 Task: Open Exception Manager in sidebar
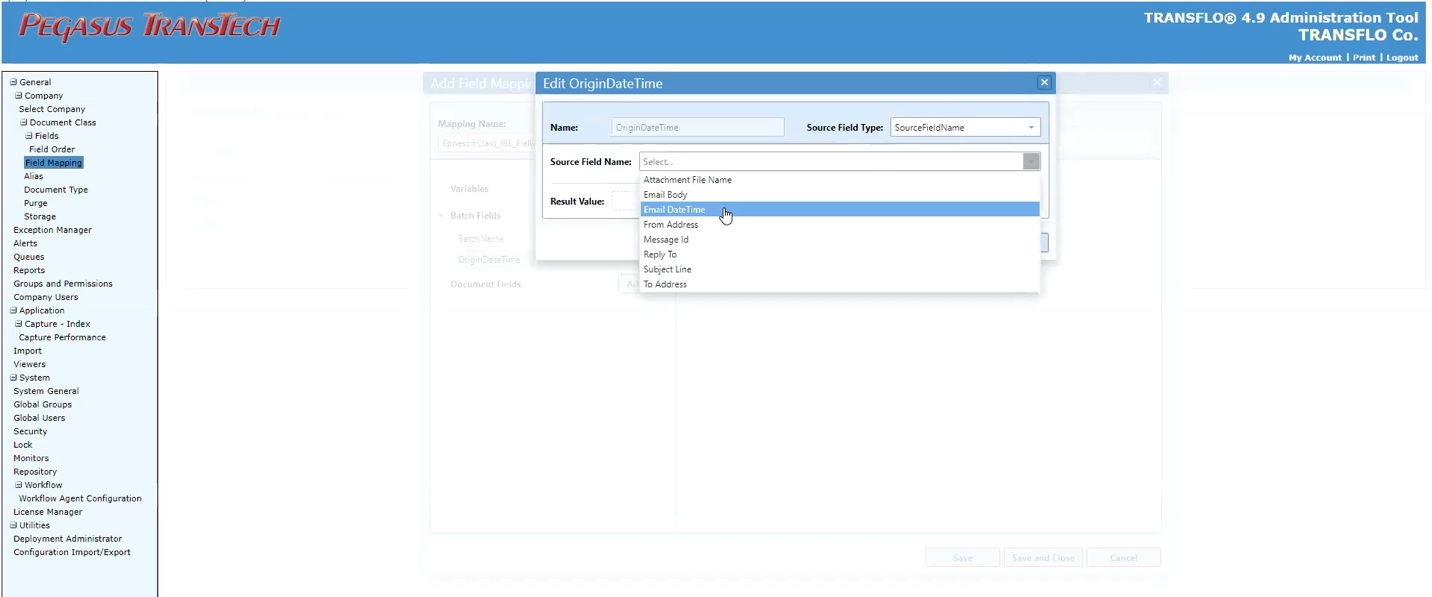[52, 230]
